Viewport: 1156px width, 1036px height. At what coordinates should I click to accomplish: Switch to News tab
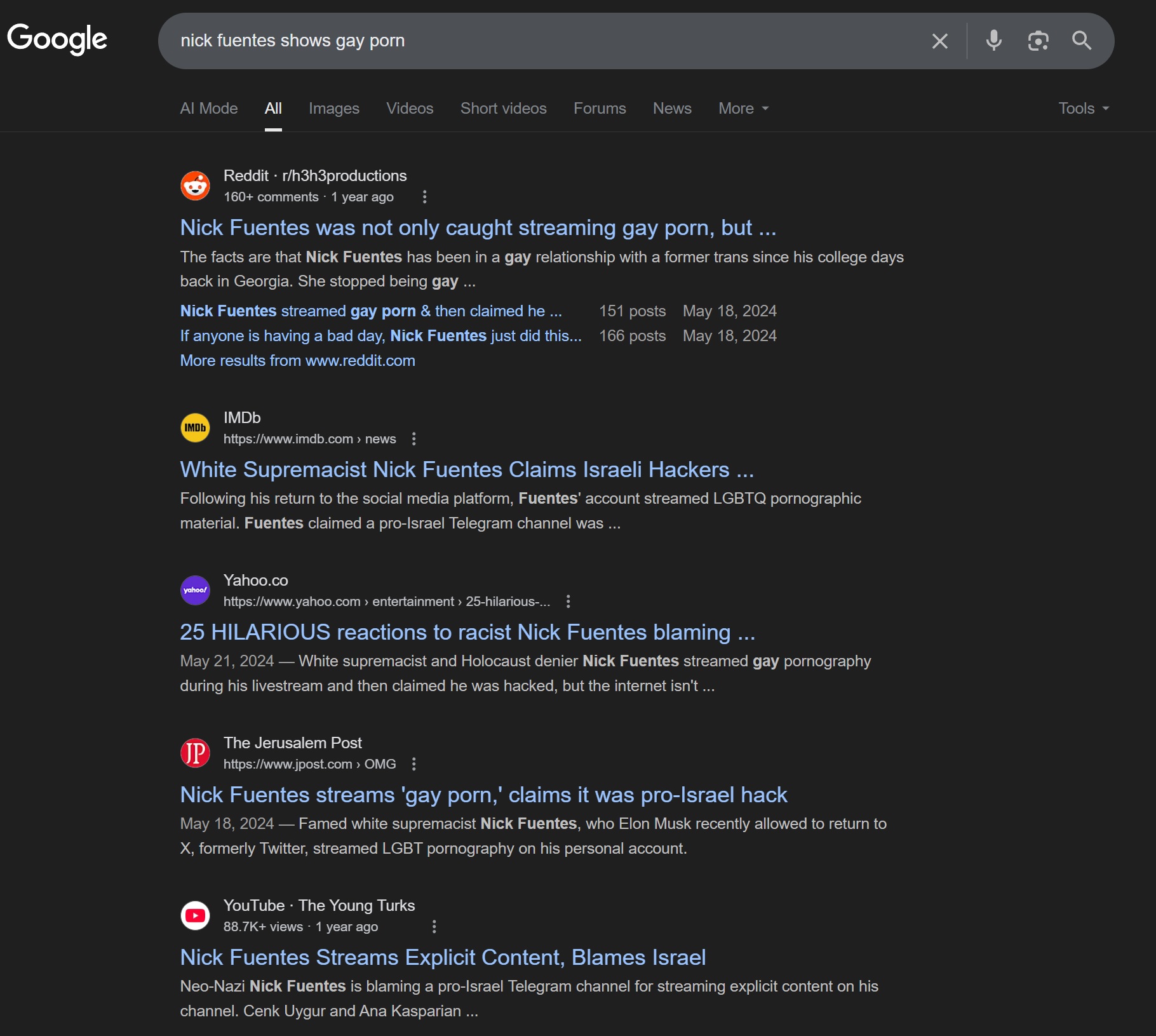point(672,109)
